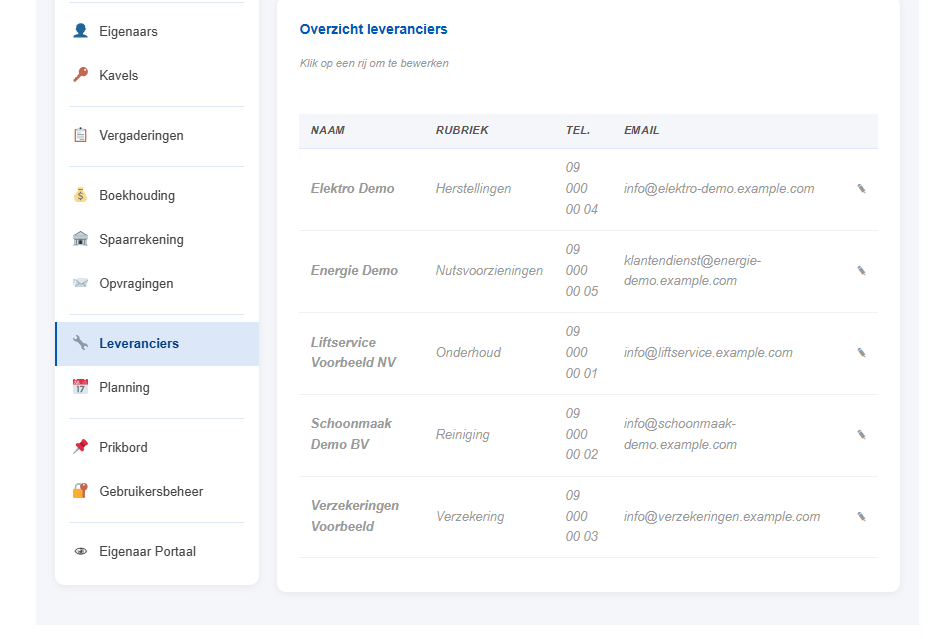Viewport: 946px width, 639px height.
Task: Open the Spaarrekening page
Action: [157, 240]
